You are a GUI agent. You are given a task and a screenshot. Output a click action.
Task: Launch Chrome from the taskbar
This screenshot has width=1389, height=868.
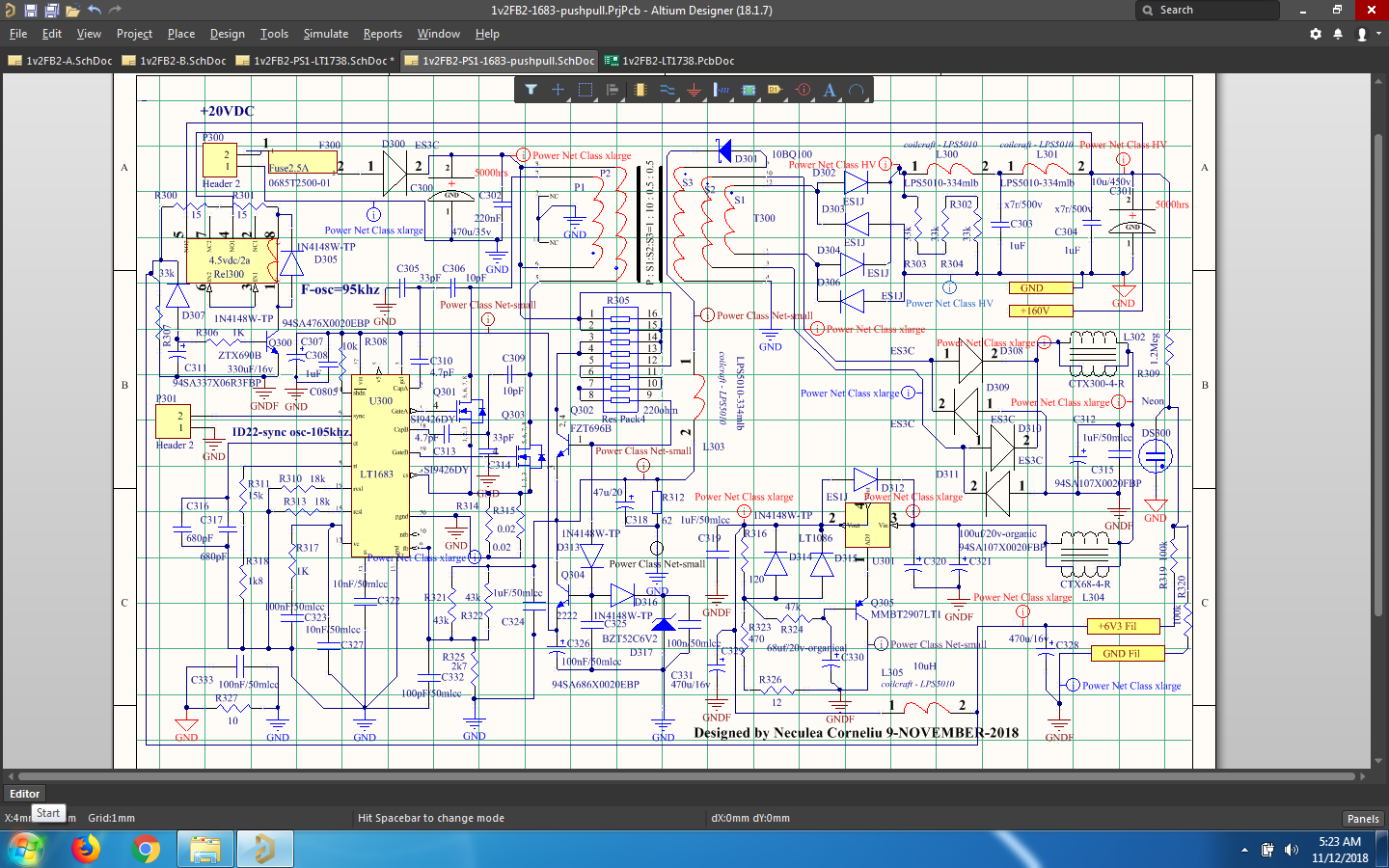(x=146, y=850)
